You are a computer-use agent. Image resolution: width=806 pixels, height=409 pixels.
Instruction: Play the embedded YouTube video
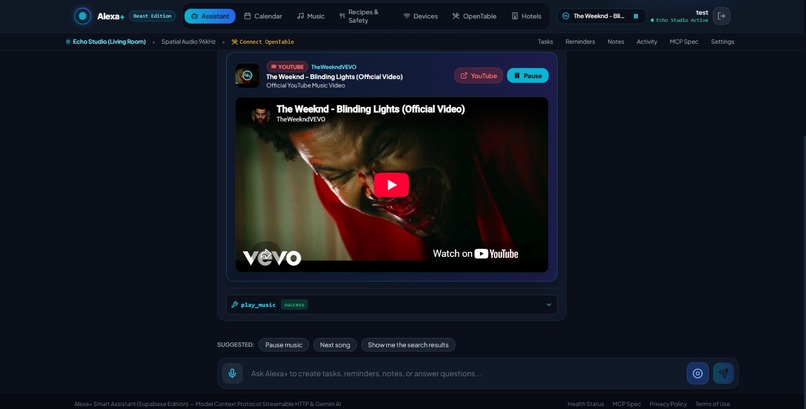coord(391,185)
